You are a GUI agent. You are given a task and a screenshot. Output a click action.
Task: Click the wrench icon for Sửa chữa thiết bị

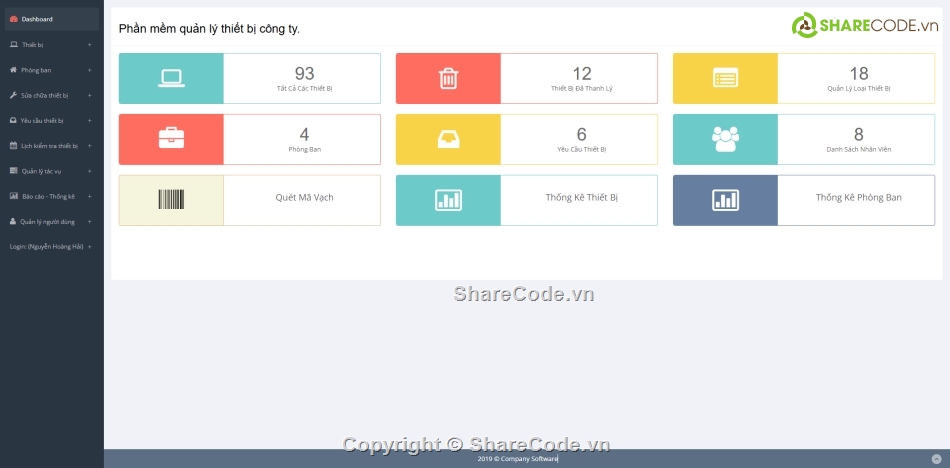13,95
